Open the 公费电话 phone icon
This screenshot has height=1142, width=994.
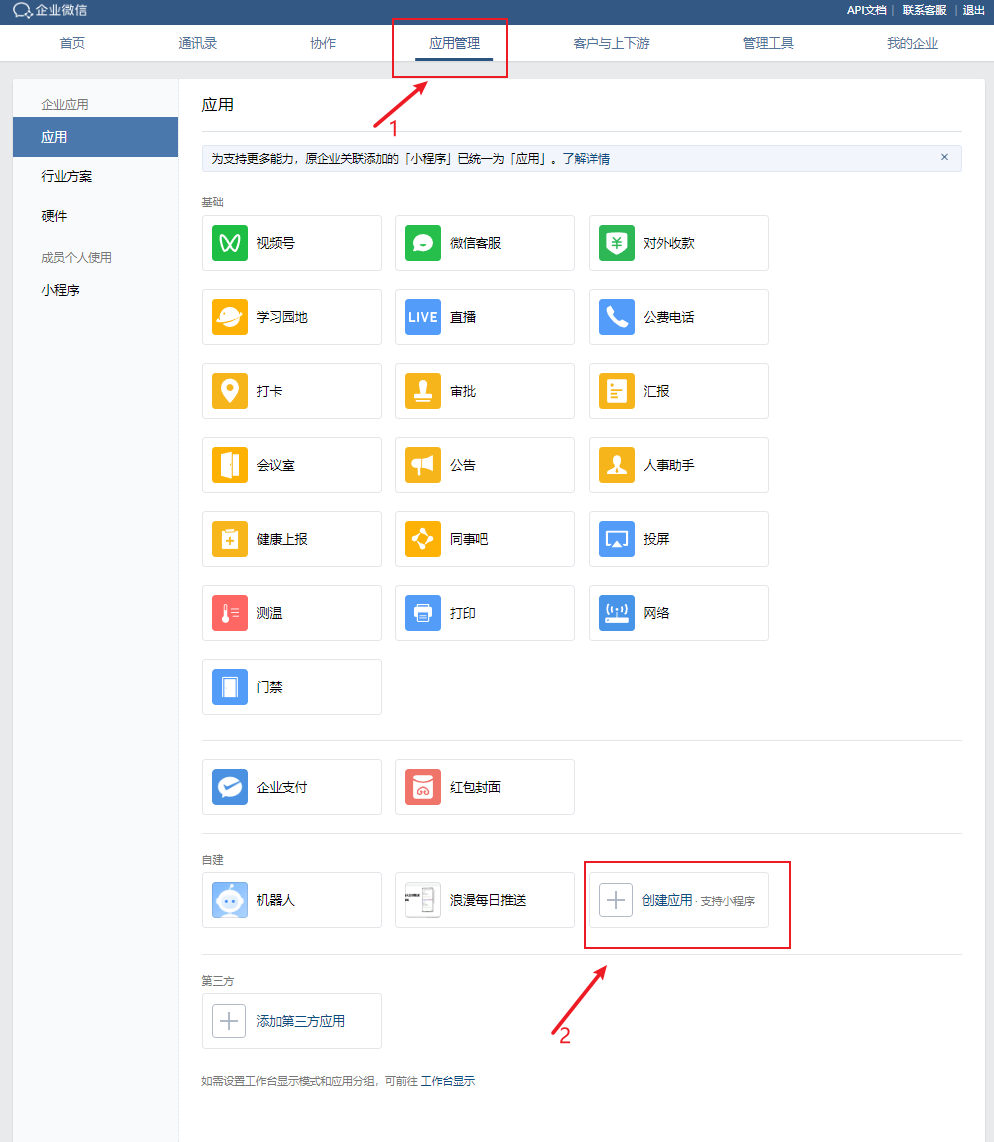click(617, 317)
